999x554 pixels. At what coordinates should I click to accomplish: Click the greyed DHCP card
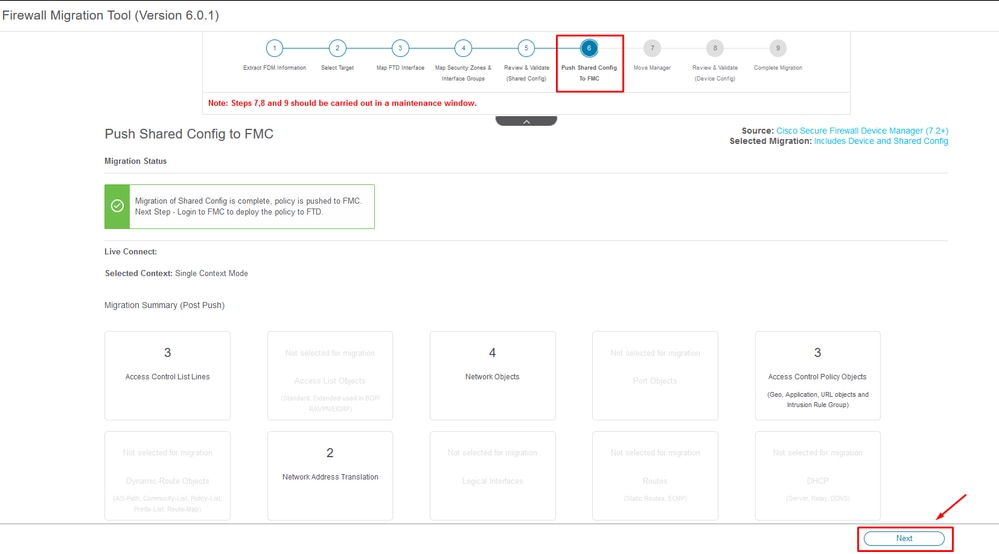click(x=817, y=476)
